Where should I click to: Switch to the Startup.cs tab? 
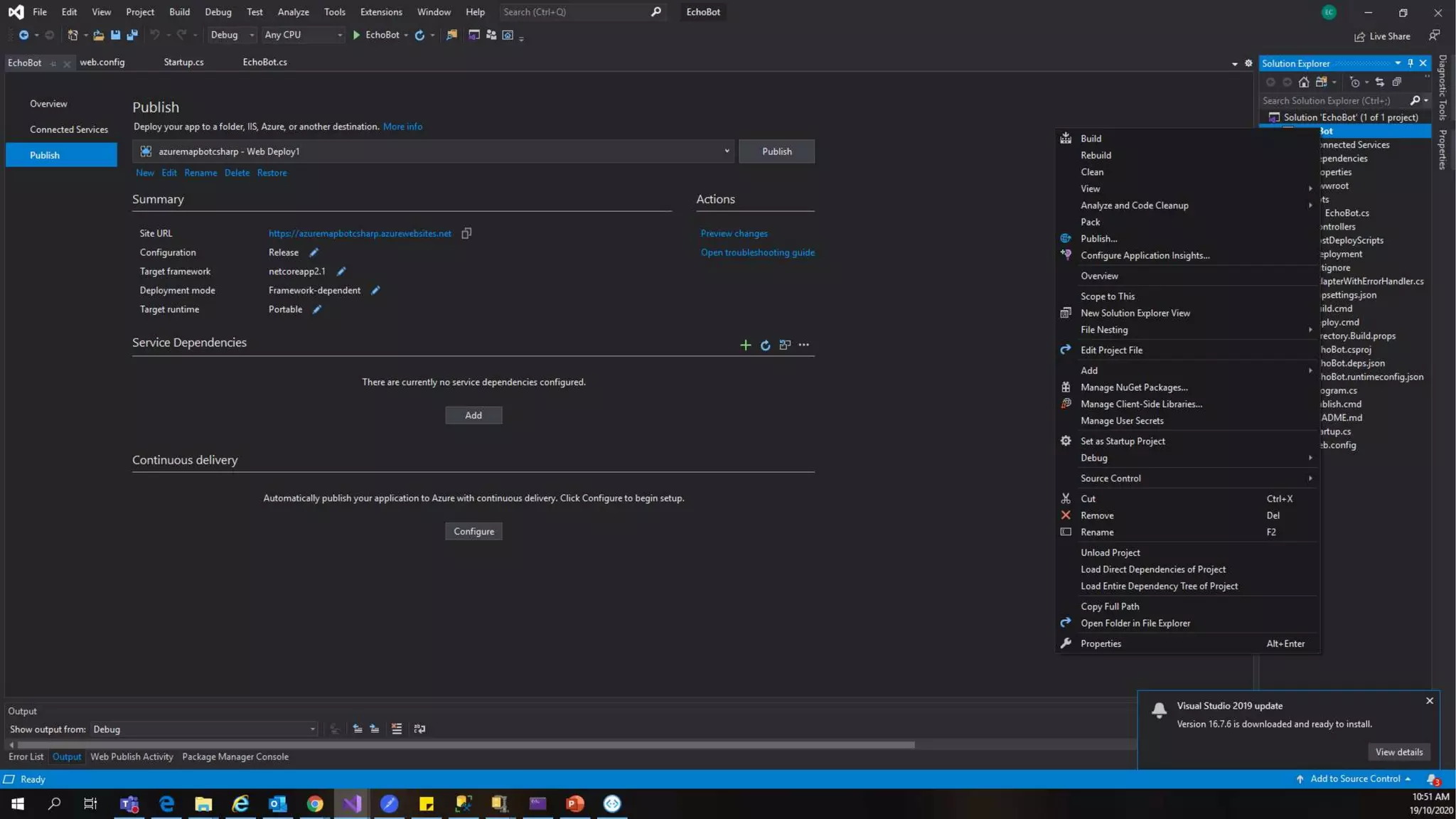coord(183,63)
